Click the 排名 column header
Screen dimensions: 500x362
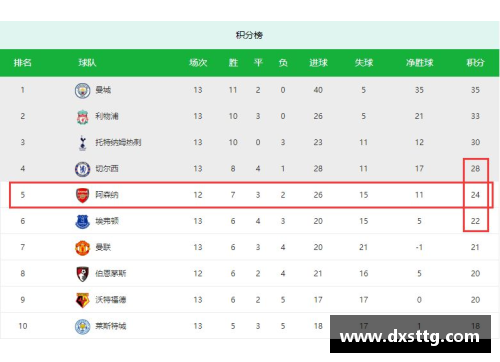tap(23, 63)
